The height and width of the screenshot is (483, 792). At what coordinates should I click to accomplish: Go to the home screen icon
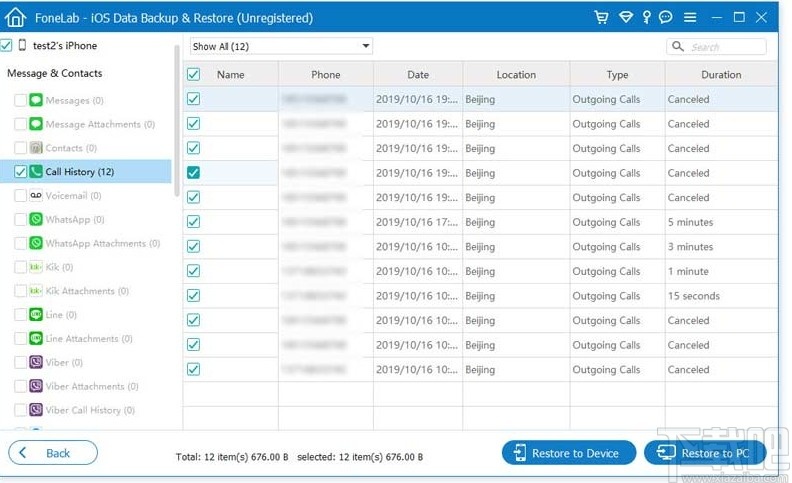(x=15, y=17)
